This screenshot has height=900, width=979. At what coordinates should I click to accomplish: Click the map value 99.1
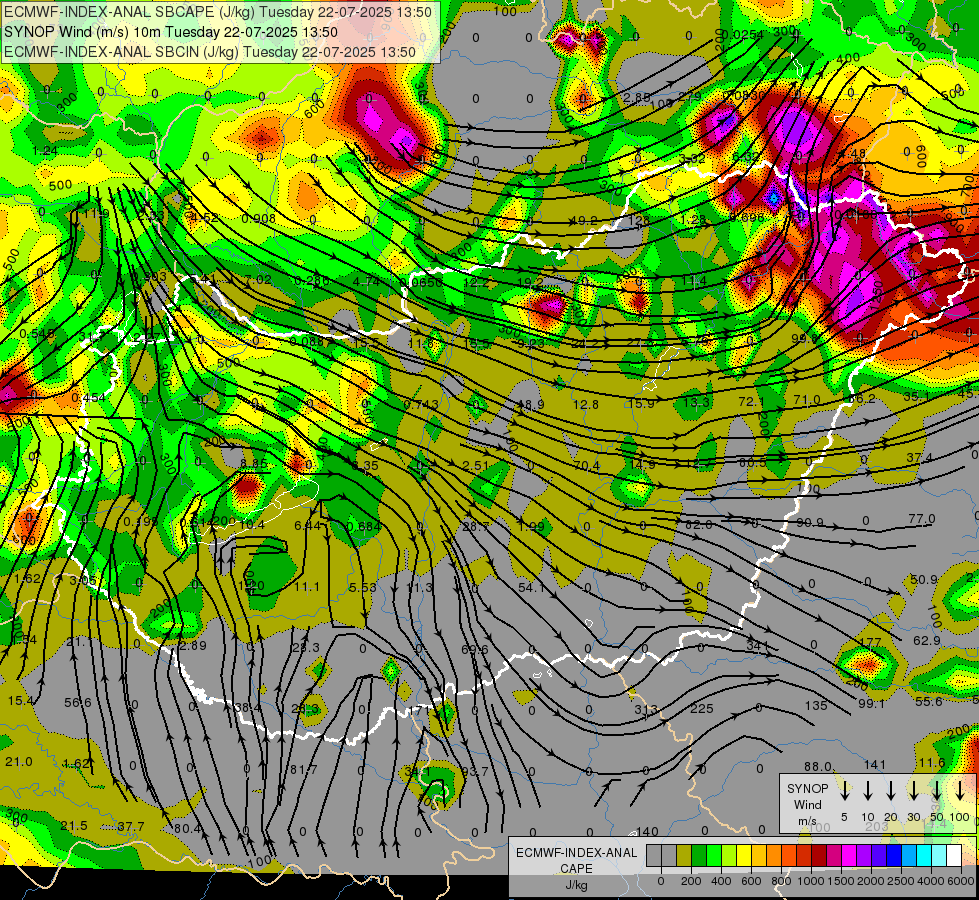(872, 703)
